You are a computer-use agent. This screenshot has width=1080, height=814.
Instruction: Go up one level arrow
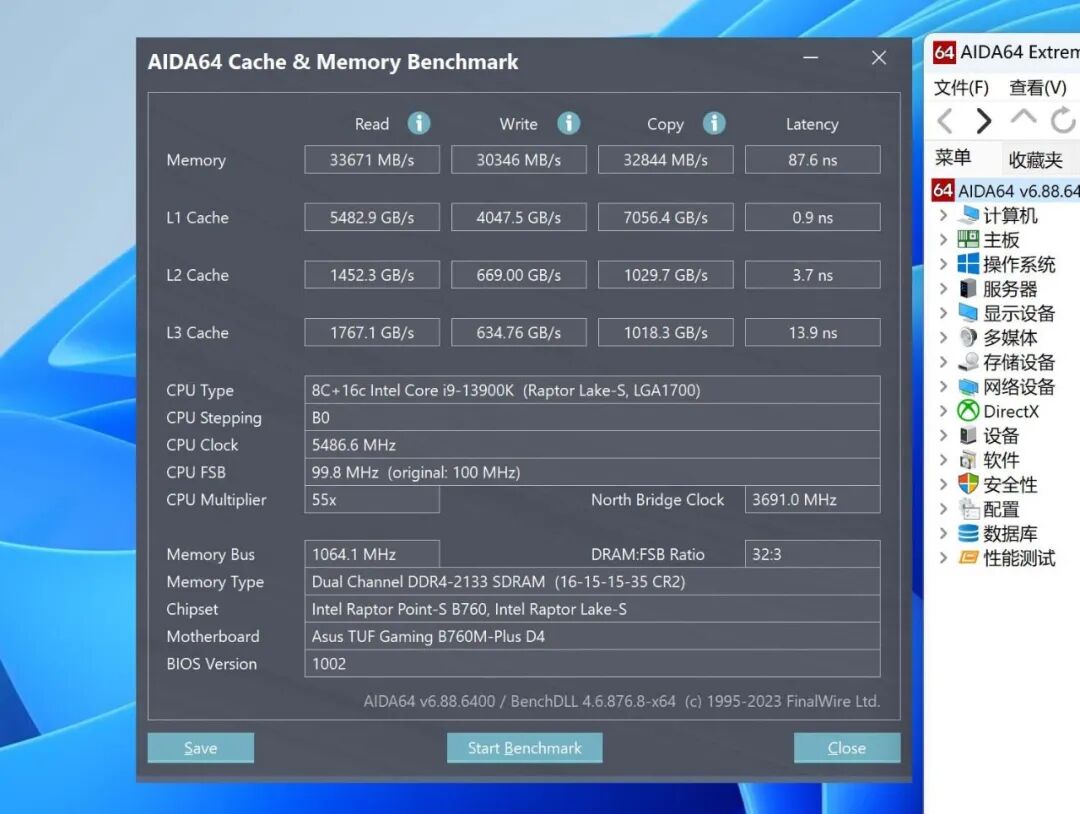click(1023, 117)
